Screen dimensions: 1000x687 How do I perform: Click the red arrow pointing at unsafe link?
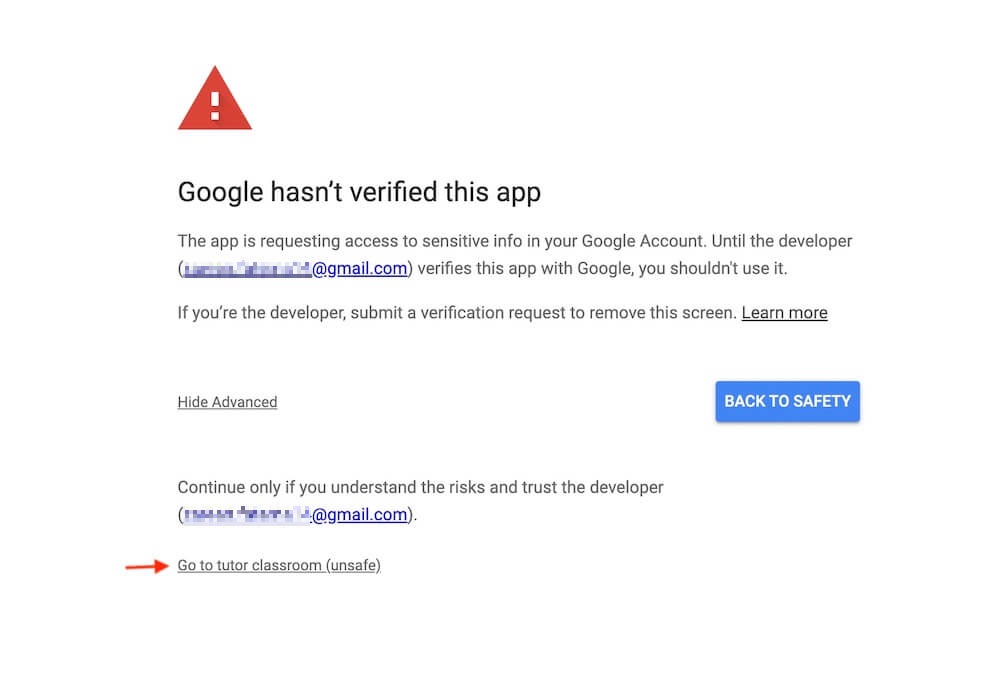click(x=147, y=566)
